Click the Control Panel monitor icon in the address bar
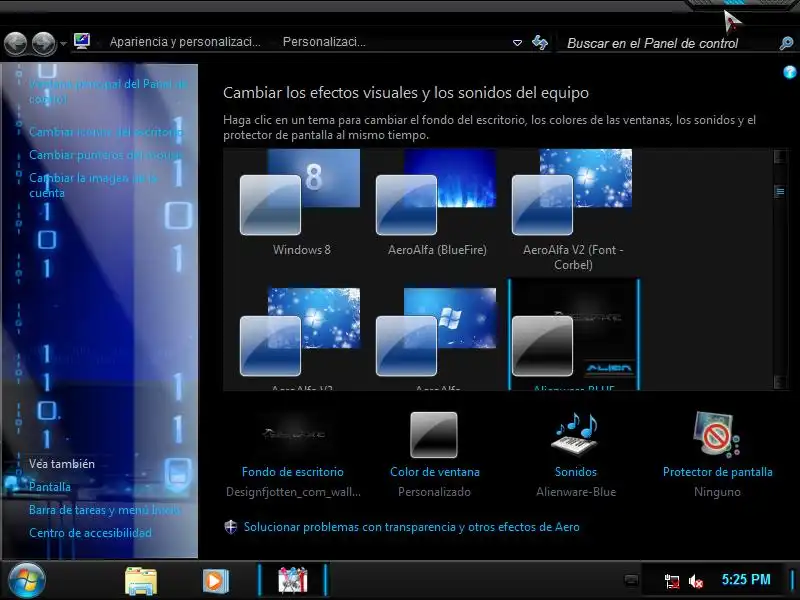 click(x=82, y=41)
